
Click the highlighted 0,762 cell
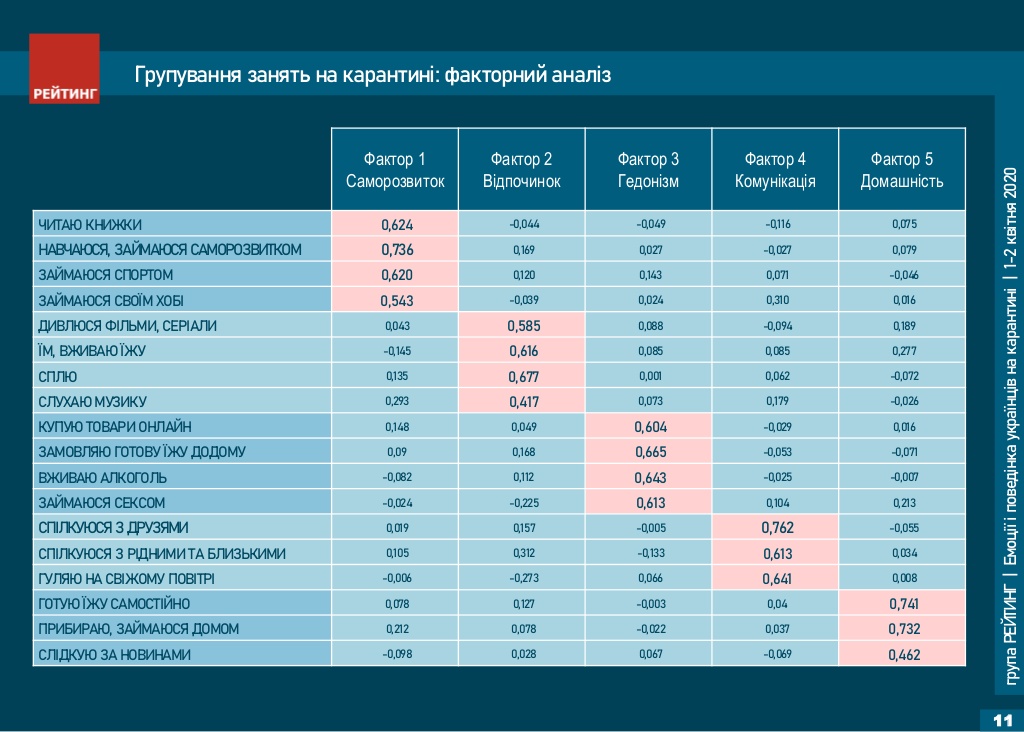(776, 528)
